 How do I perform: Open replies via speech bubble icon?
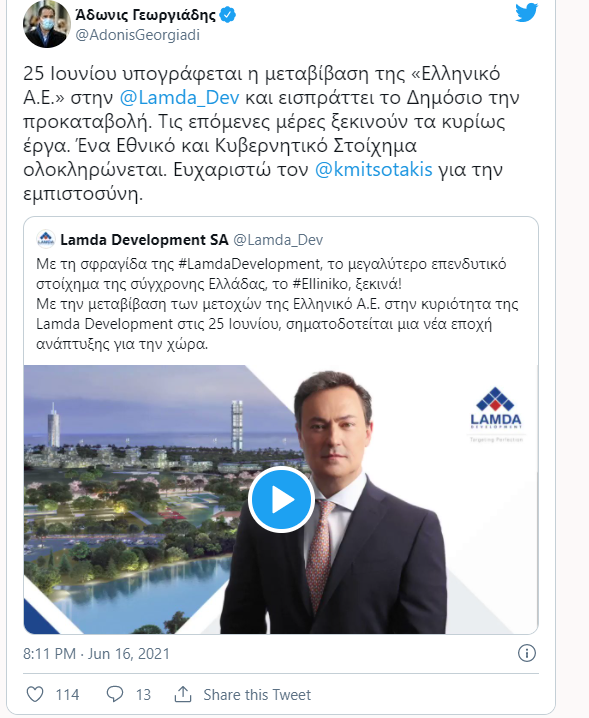coord(115,694)
